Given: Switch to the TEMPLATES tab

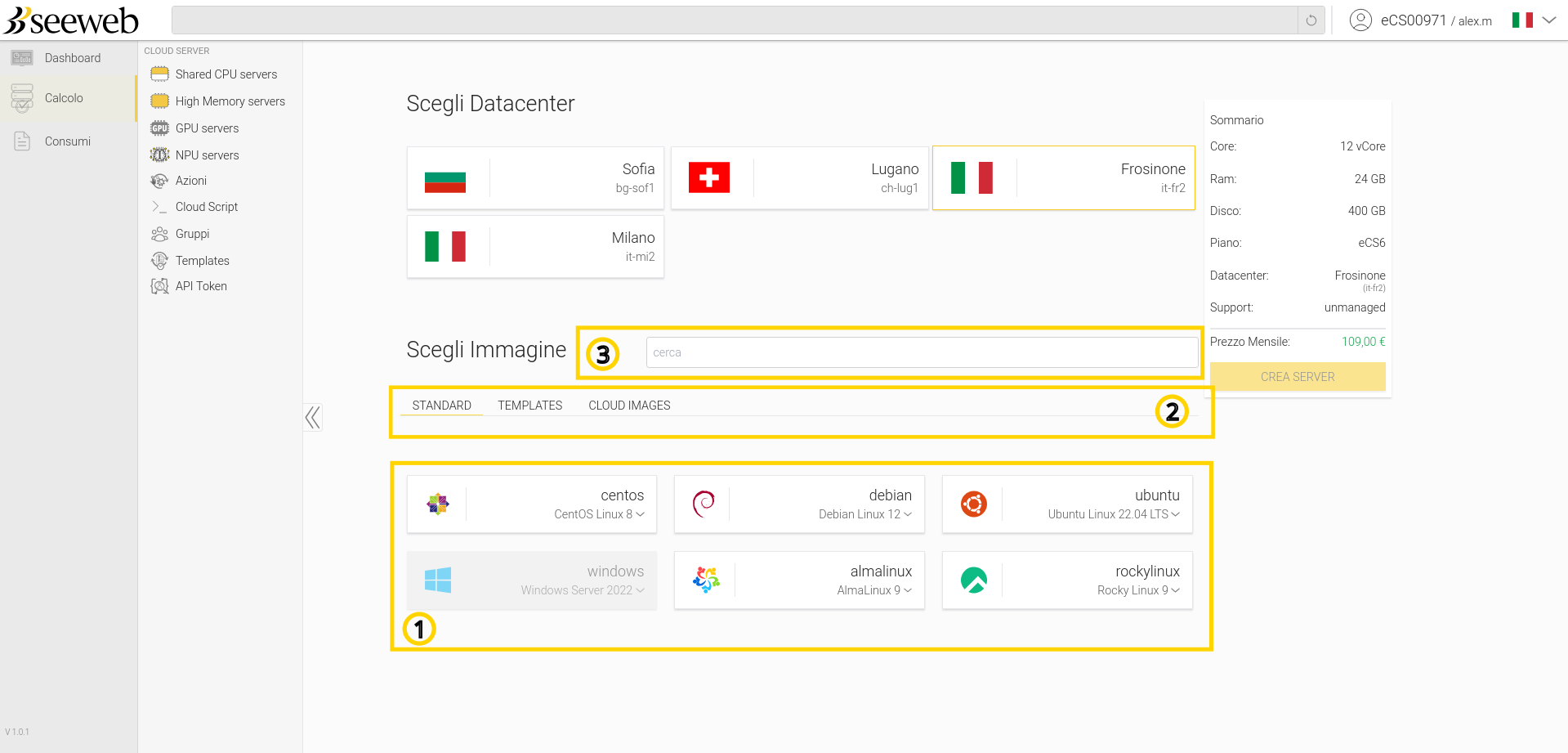Looking at the screenshot, I should coord(530,406).
